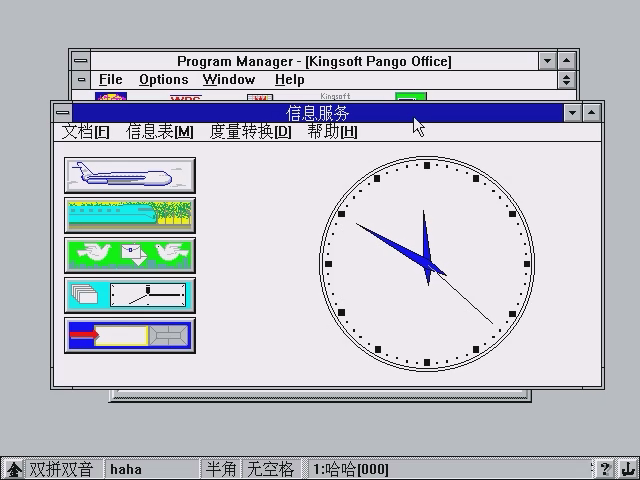Open Kingsoft Pango Office group control menu
The width and height of the screenshot is (640, 480).
pos(81,80)
